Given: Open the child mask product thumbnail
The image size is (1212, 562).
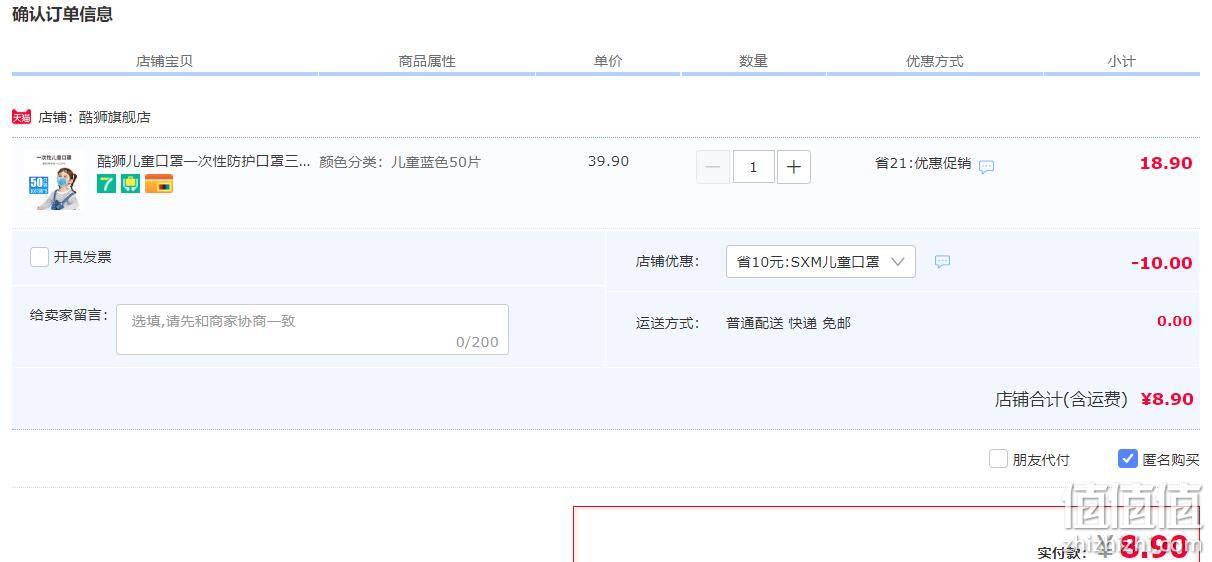Looking at the screenshot, I should click(x=56, y=181).
